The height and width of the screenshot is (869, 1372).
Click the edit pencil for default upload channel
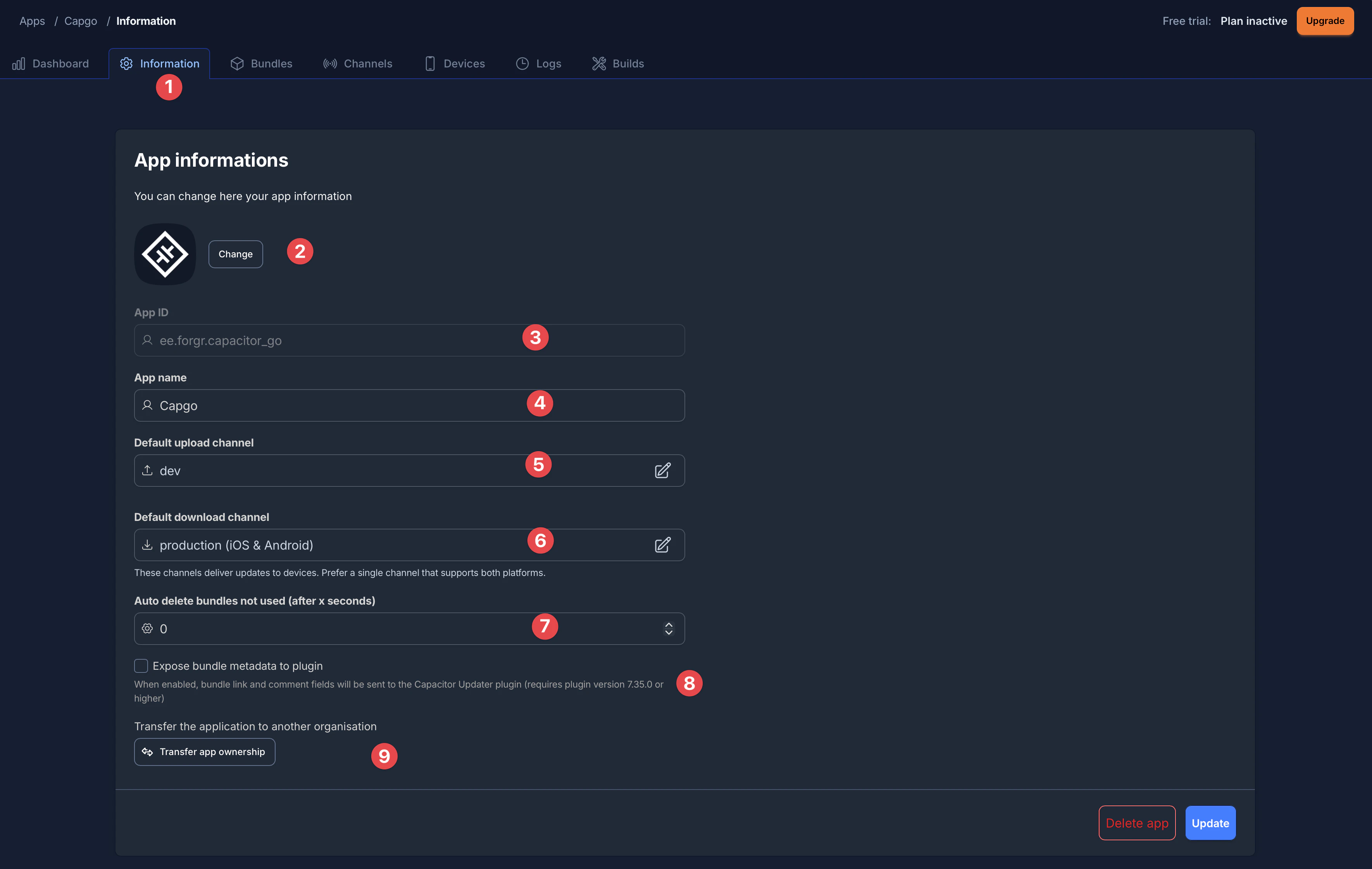663,470
